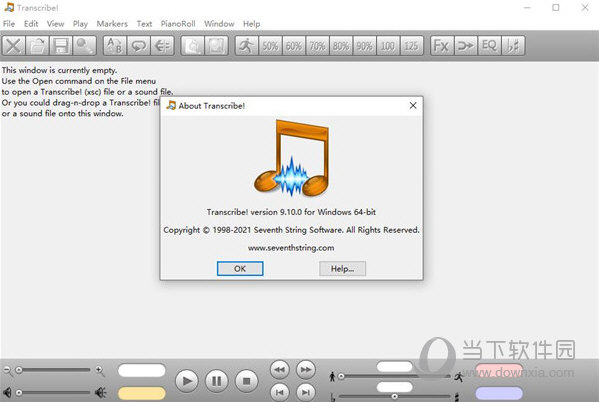Click the speed slider thumb
Viewport: 599px width, 402px height.
pos(341,376)
